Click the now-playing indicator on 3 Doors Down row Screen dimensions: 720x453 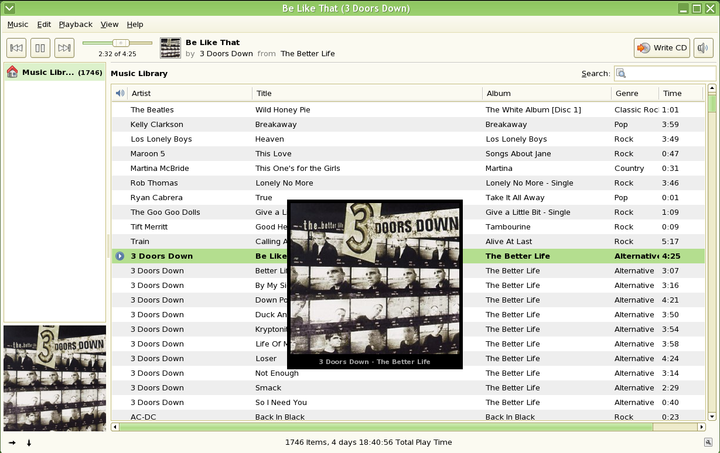pos(120,256)
